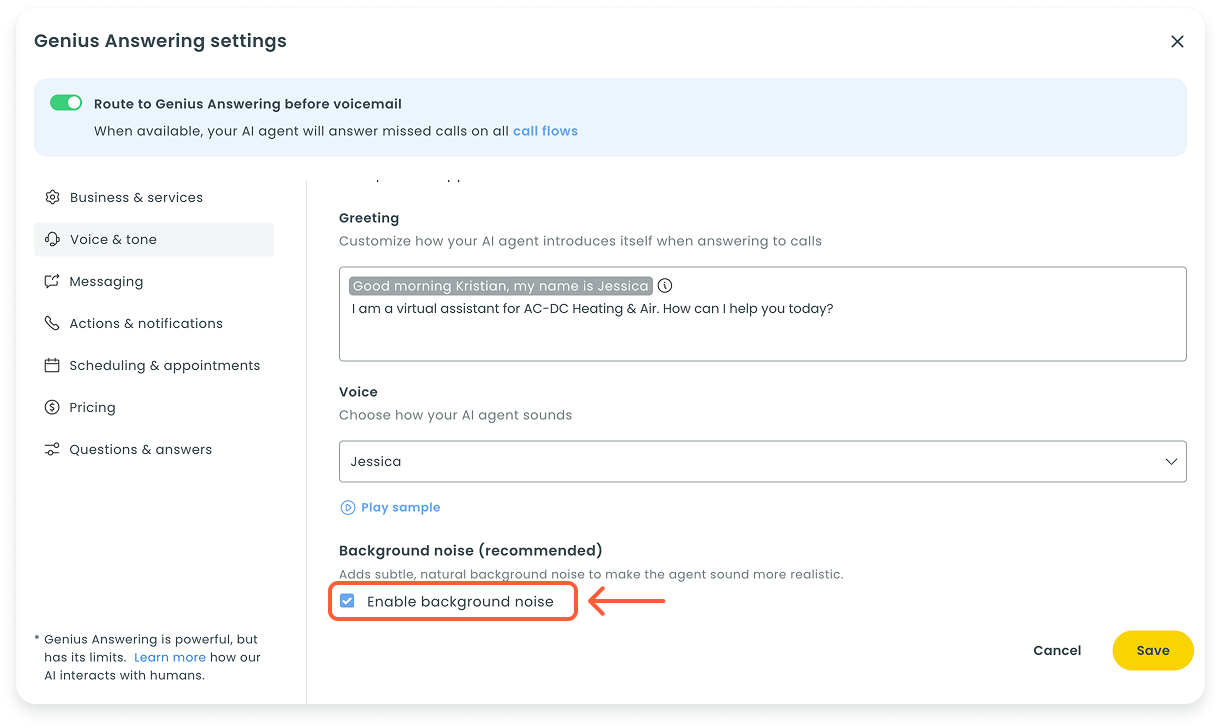The width and height of the screenshot is (1221, 728).
Task: Uncheck Enable background noise checkbox
Action: click(347, 601)
